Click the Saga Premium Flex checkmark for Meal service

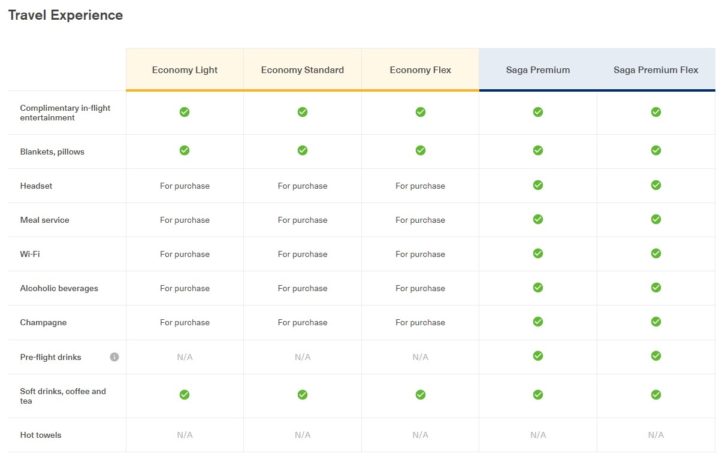656,219
